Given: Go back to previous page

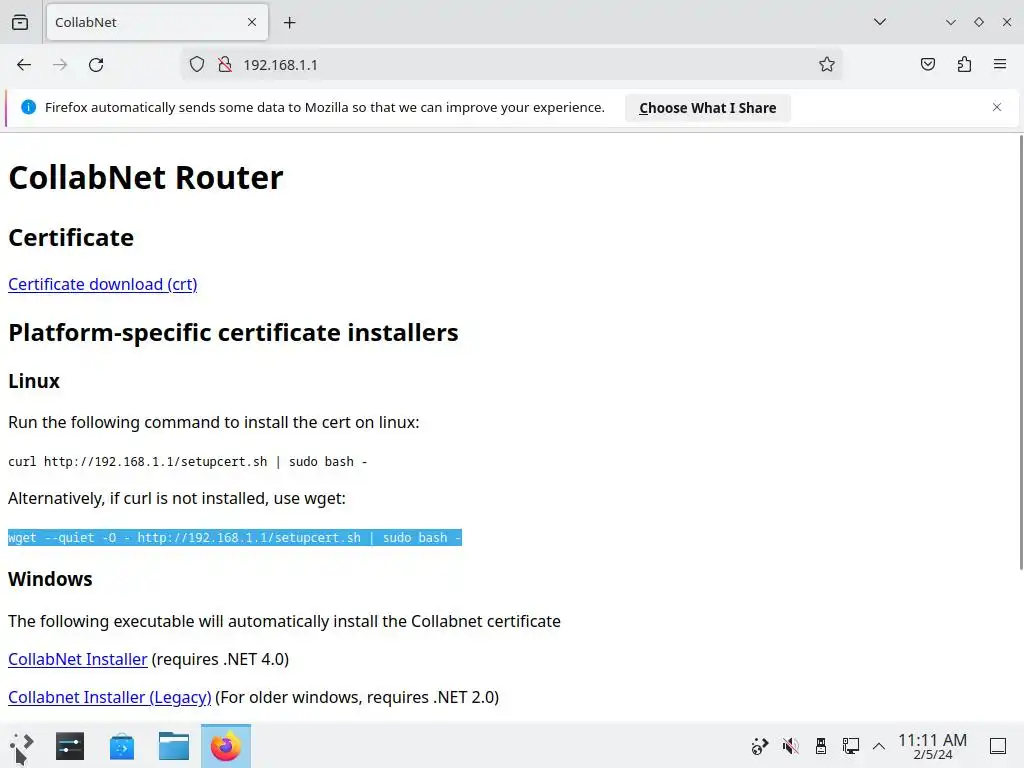Looking at the screenshot, I should pos(24,65).
